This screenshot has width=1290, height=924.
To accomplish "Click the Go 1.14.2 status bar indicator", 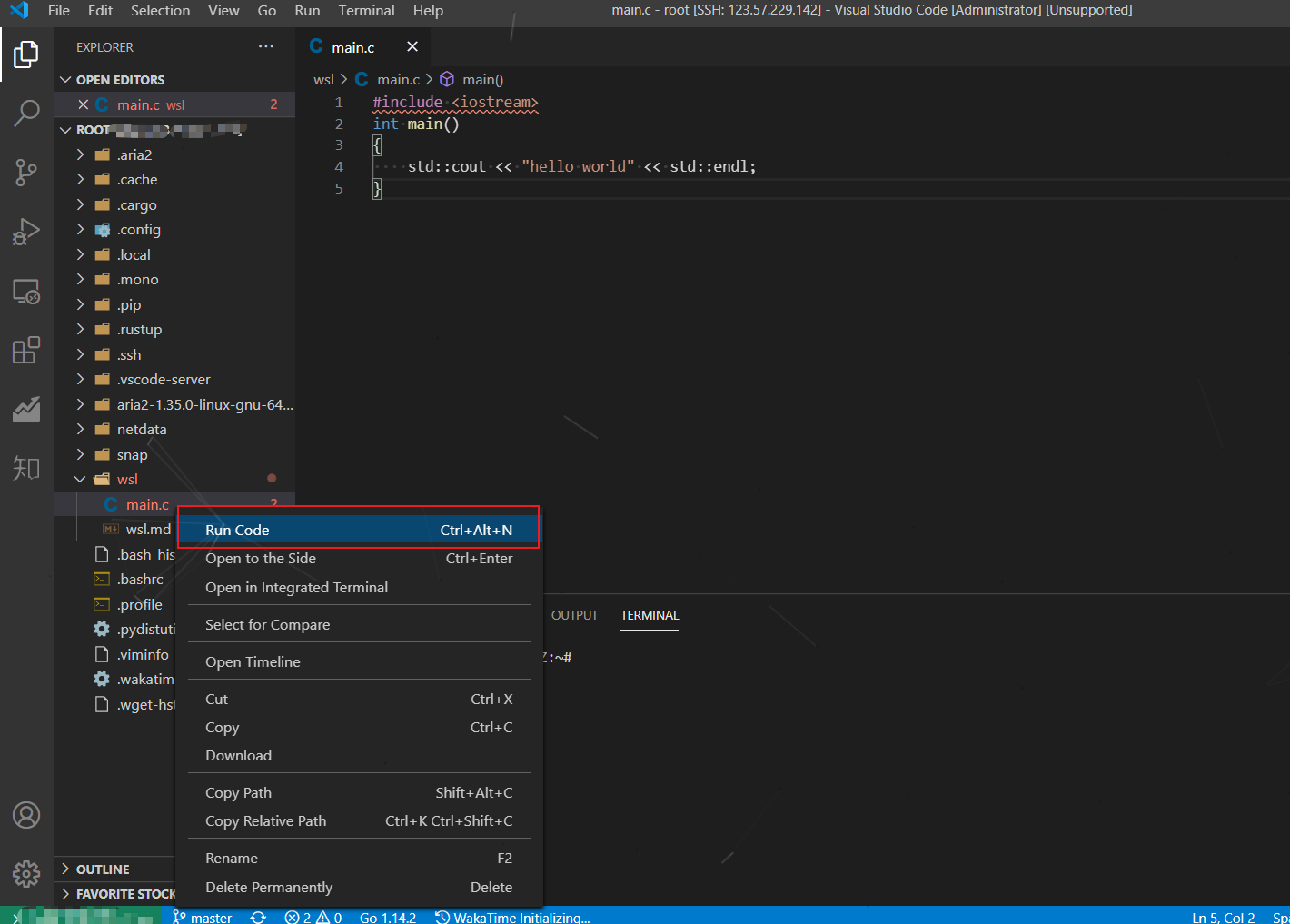I will pos(388,917).
